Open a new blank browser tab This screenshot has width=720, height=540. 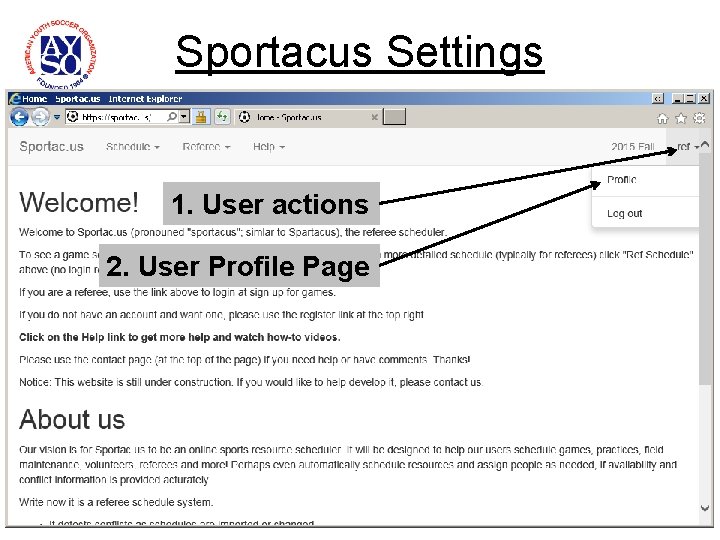click(394, 117)
